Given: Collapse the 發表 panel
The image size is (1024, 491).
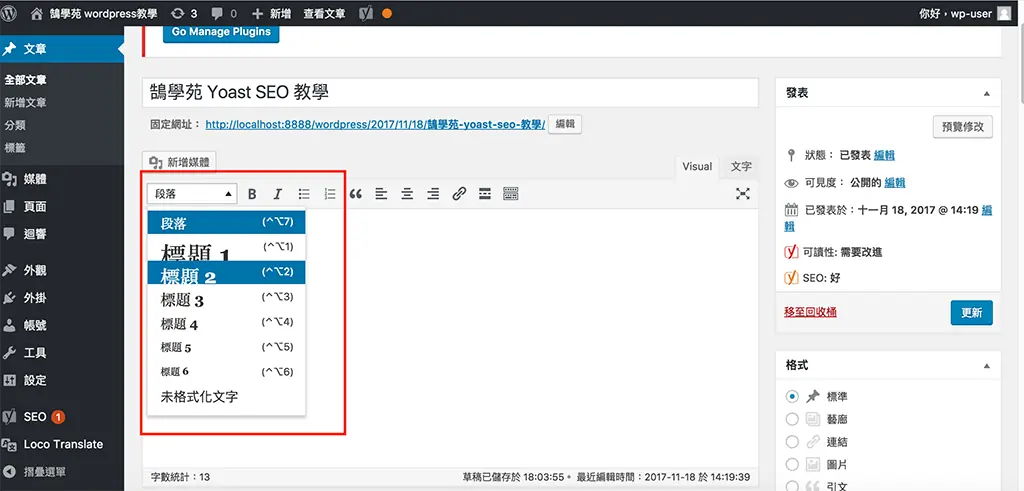Looking at the screenshot, I should [x=986, y=93].
